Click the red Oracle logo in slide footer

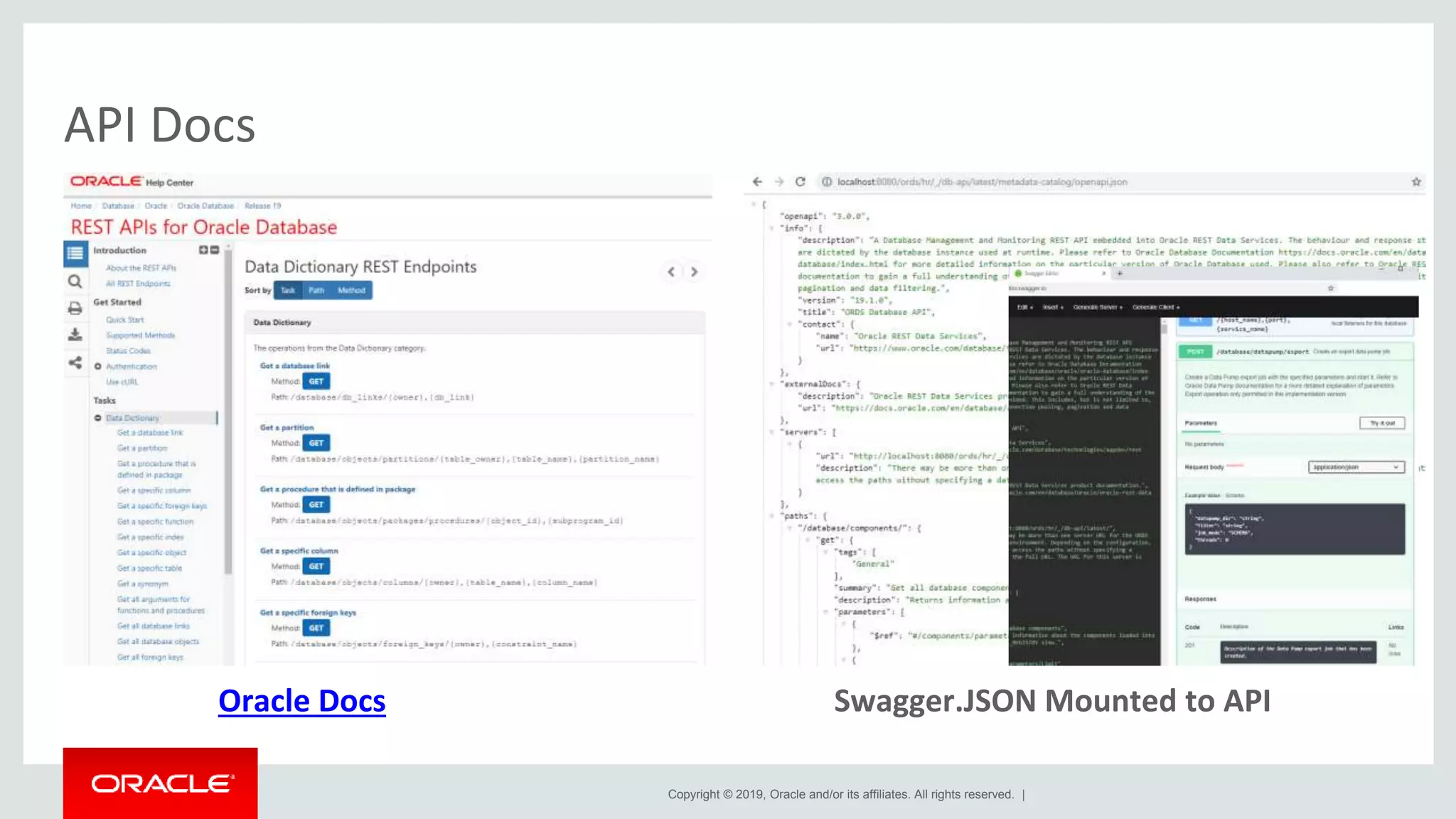(x=161, y=783)
